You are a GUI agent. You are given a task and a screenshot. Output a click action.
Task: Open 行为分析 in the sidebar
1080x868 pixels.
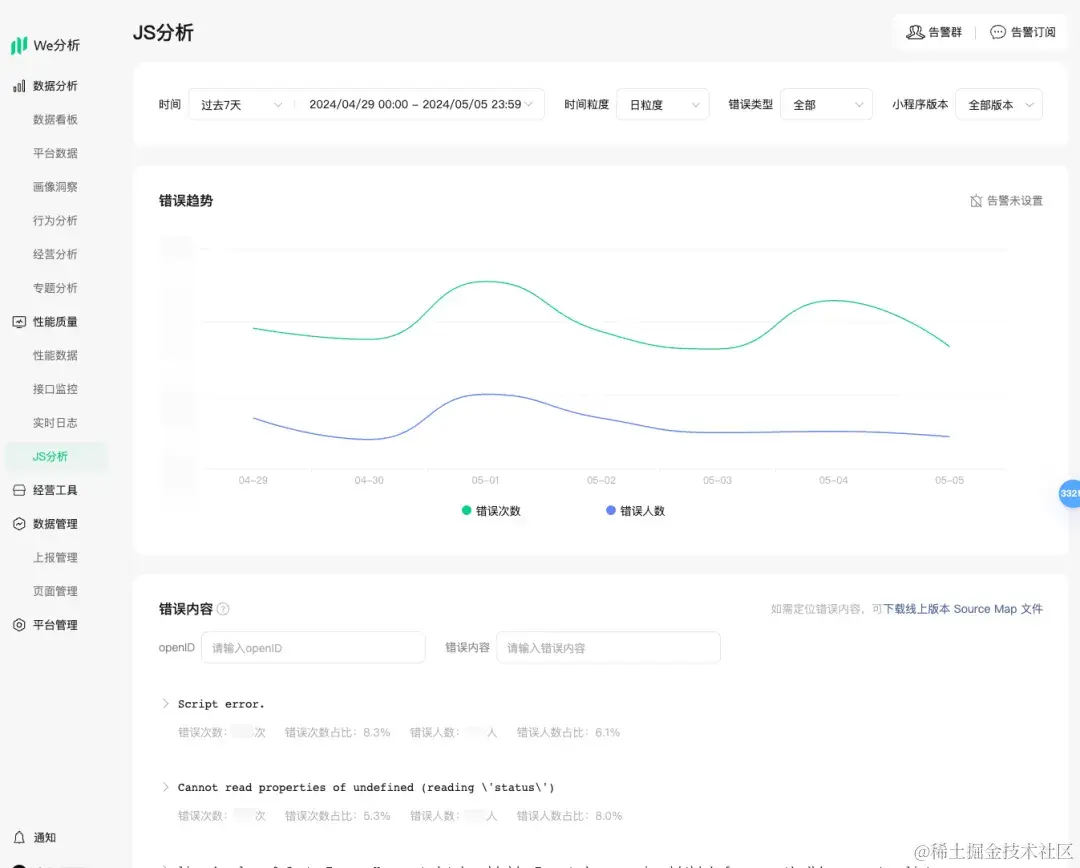pyautogui.click(x=55, y=221)
